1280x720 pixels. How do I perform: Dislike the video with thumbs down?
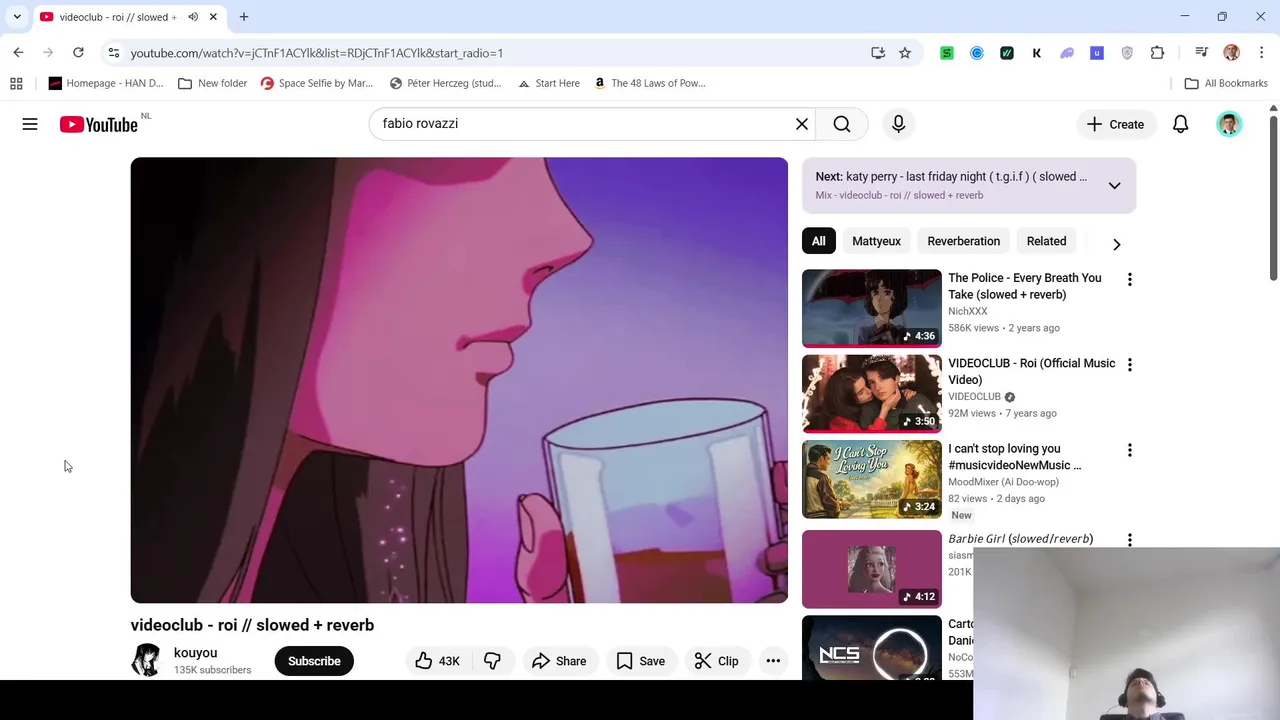[493, 661]
